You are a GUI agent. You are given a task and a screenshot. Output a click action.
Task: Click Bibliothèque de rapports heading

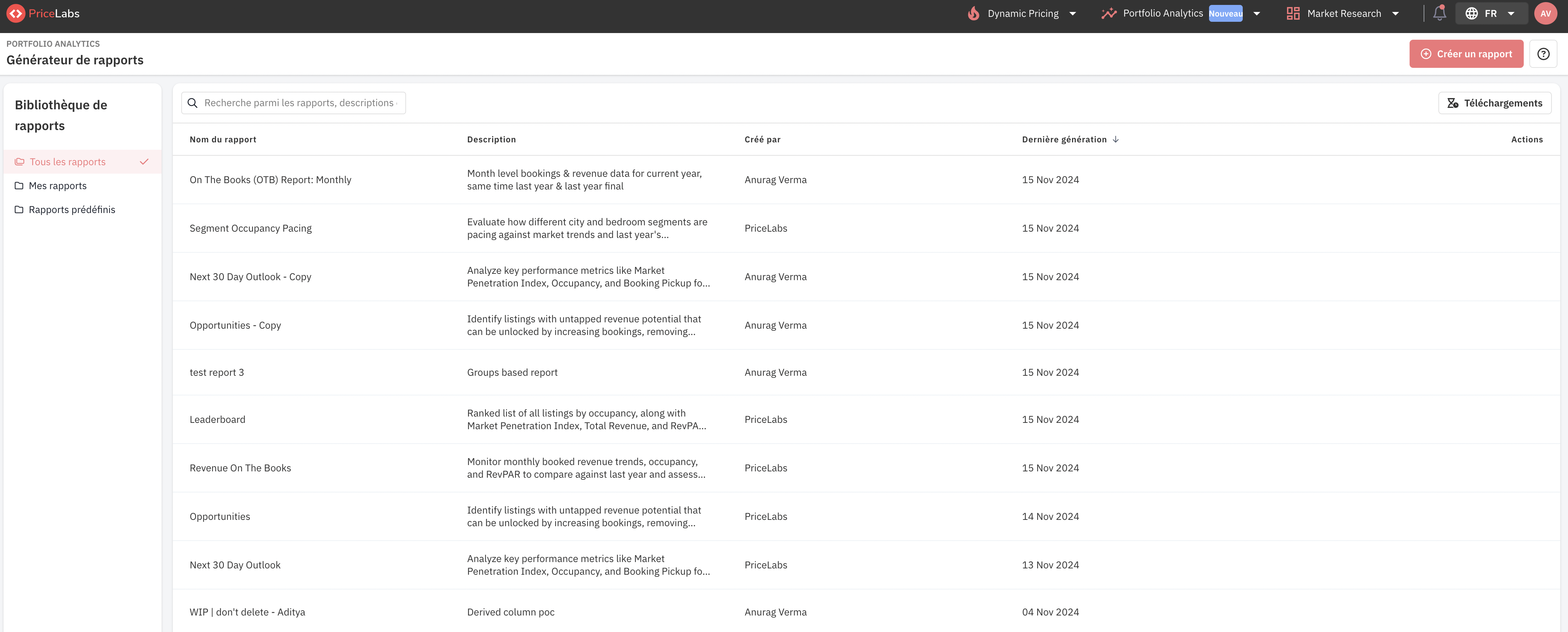(61, 115)
